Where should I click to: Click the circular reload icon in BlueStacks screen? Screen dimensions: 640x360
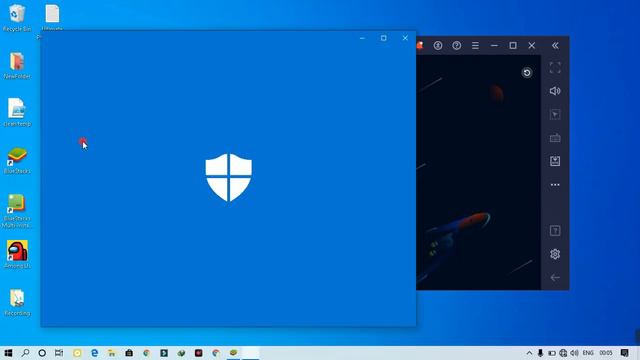527,73
